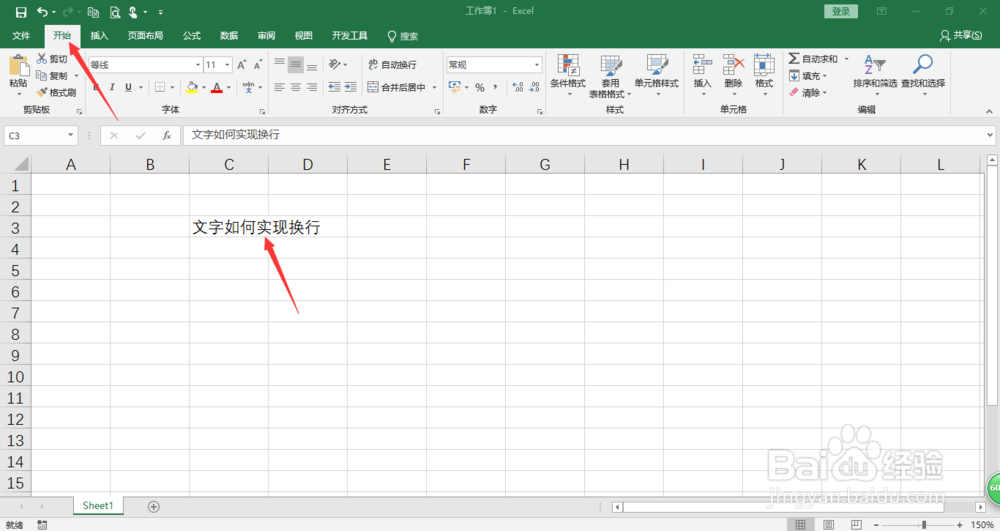
Task: Toggle align text left
Action: coord(279,87)
